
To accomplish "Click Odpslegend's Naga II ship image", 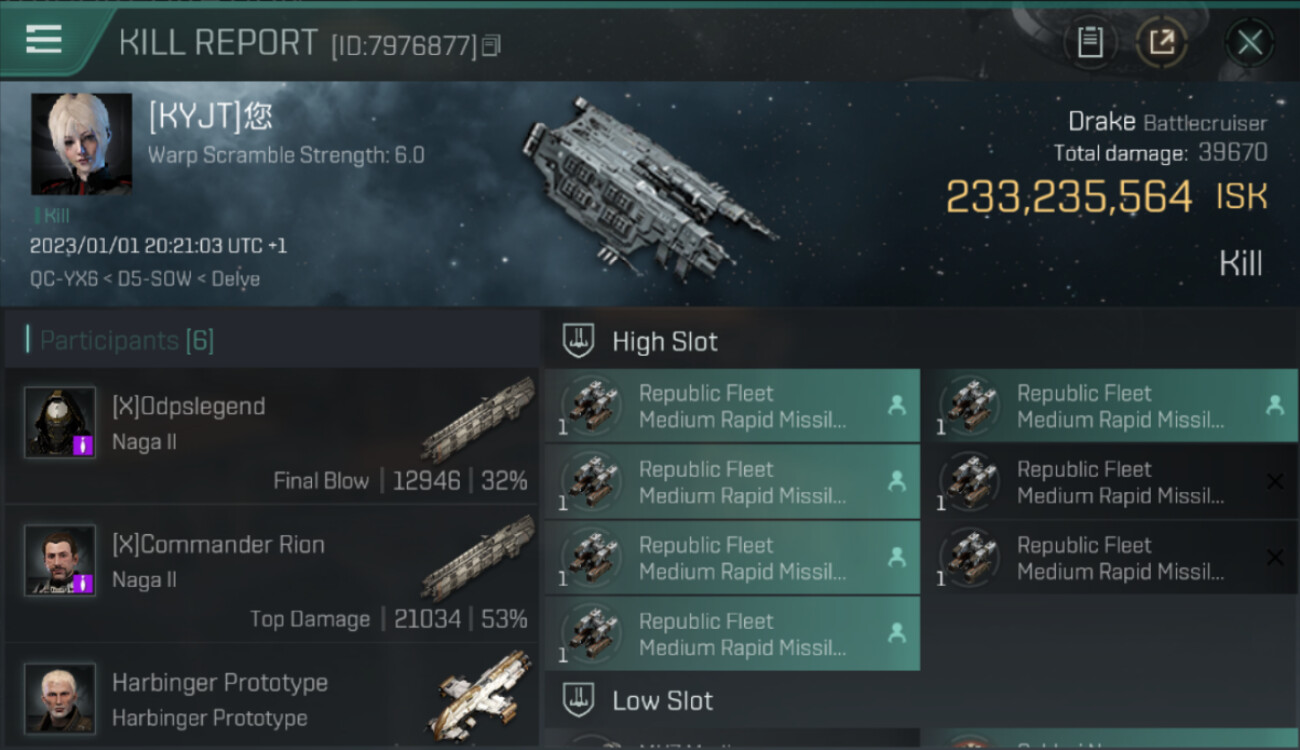I will (x=478, y=420).
